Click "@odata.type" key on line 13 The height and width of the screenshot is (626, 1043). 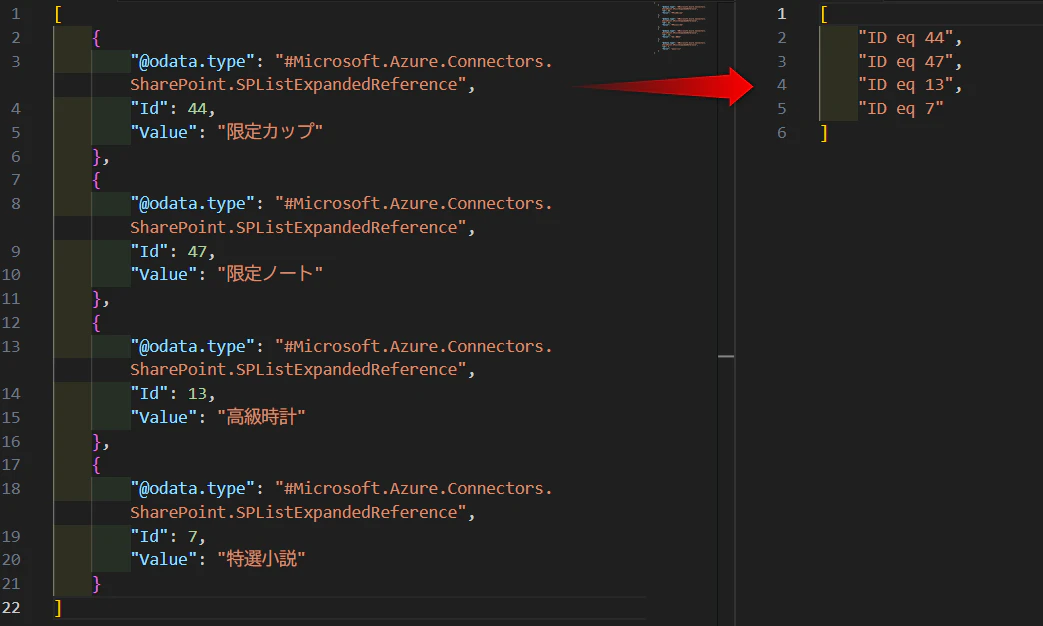[x=193, y=347]
